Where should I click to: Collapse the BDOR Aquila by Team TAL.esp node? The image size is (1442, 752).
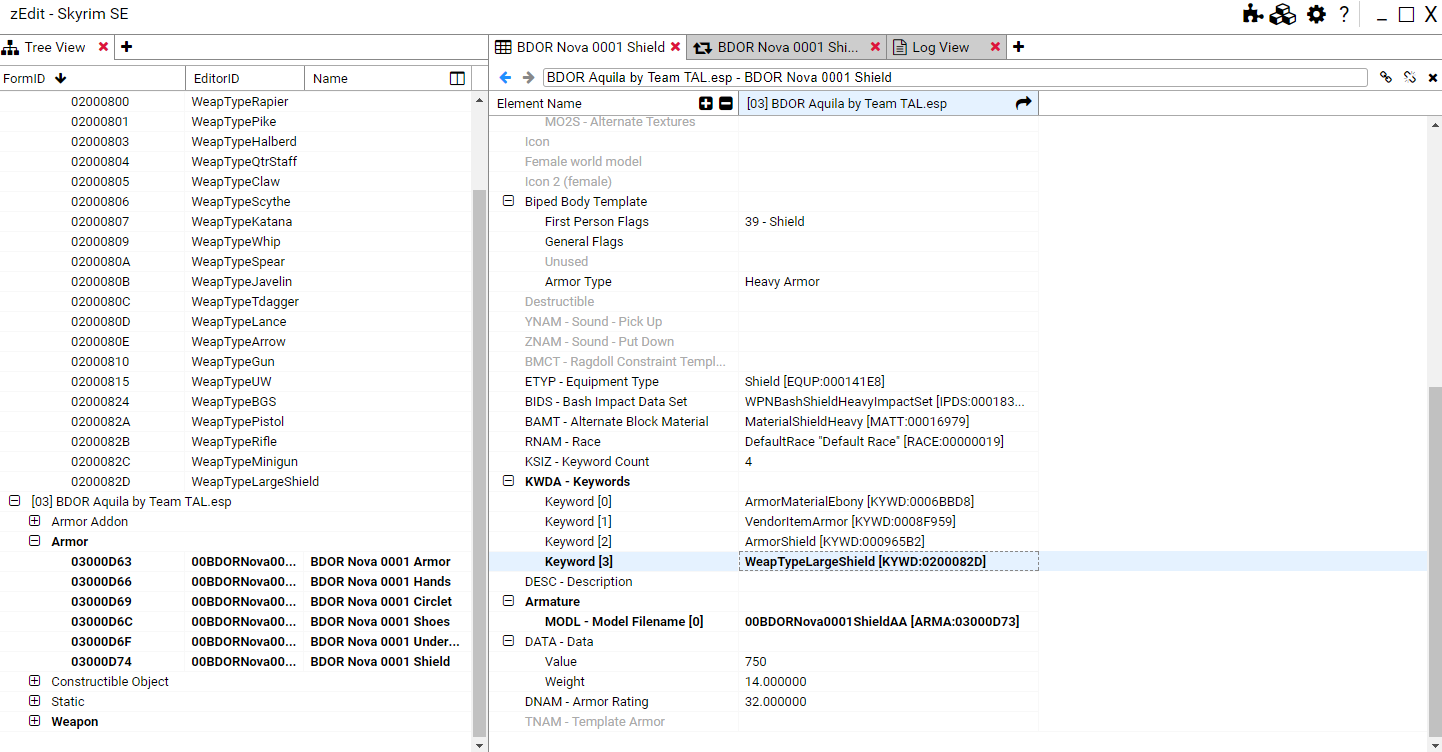(x=14, y=501)
